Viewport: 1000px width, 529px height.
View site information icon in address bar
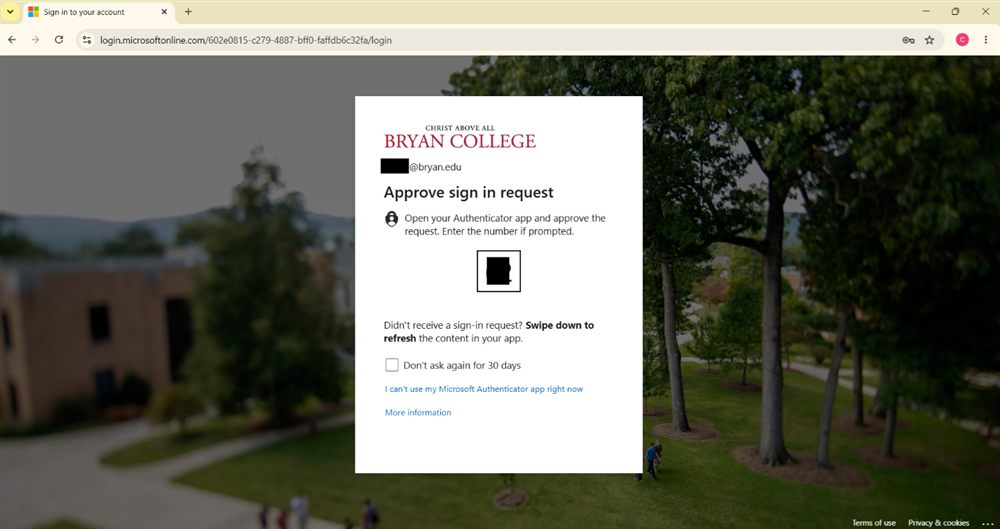pyautogui.click(x=87, y=40)
